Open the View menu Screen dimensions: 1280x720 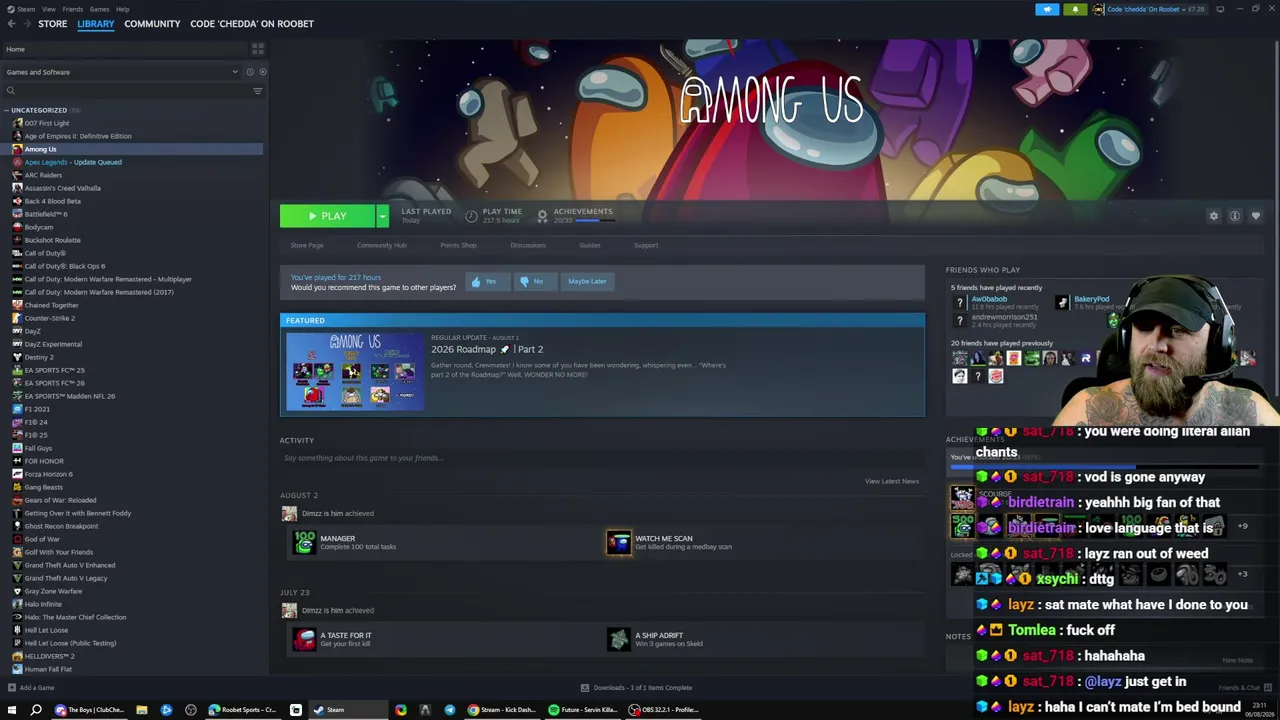pyautogui.click(x=48, y=9)
